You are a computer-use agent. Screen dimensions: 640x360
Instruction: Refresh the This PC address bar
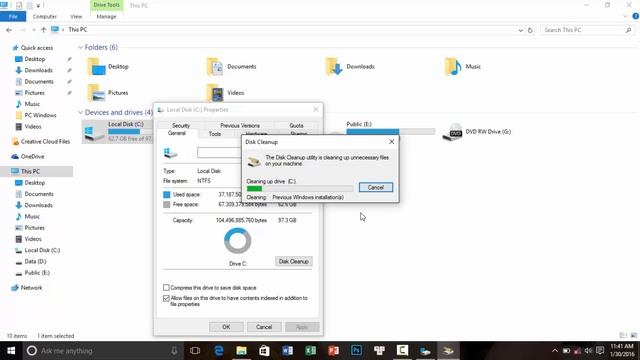point(530,30)
